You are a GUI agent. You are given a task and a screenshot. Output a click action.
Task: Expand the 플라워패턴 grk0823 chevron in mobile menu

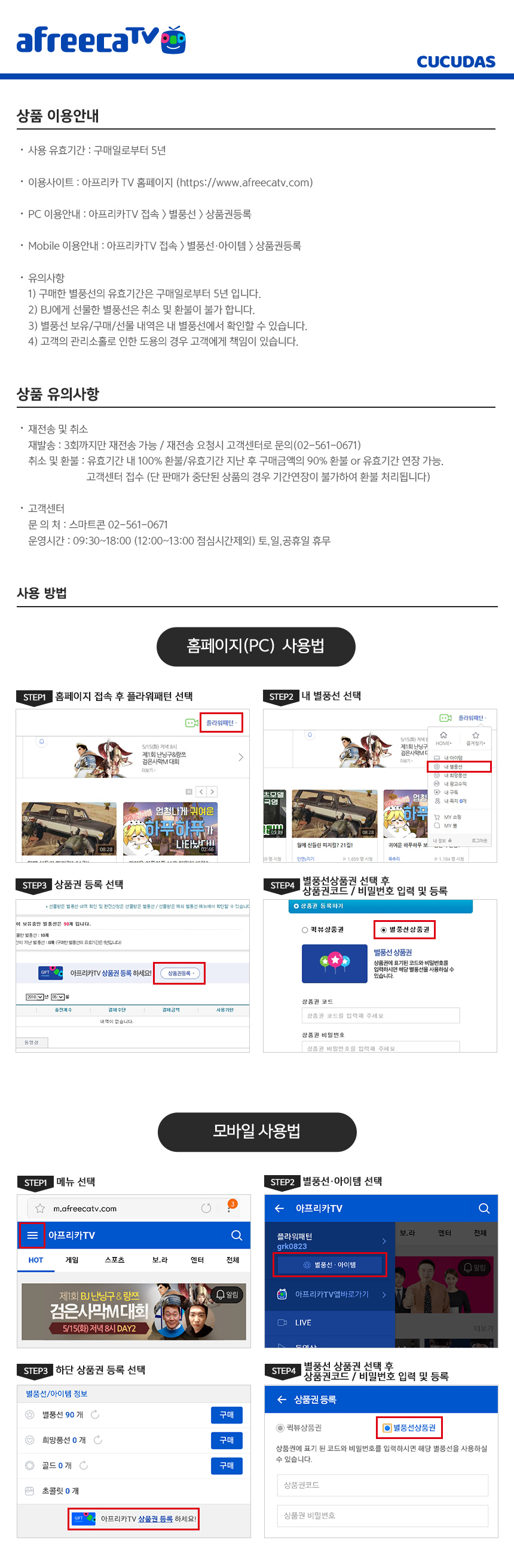click(384, 1241)
